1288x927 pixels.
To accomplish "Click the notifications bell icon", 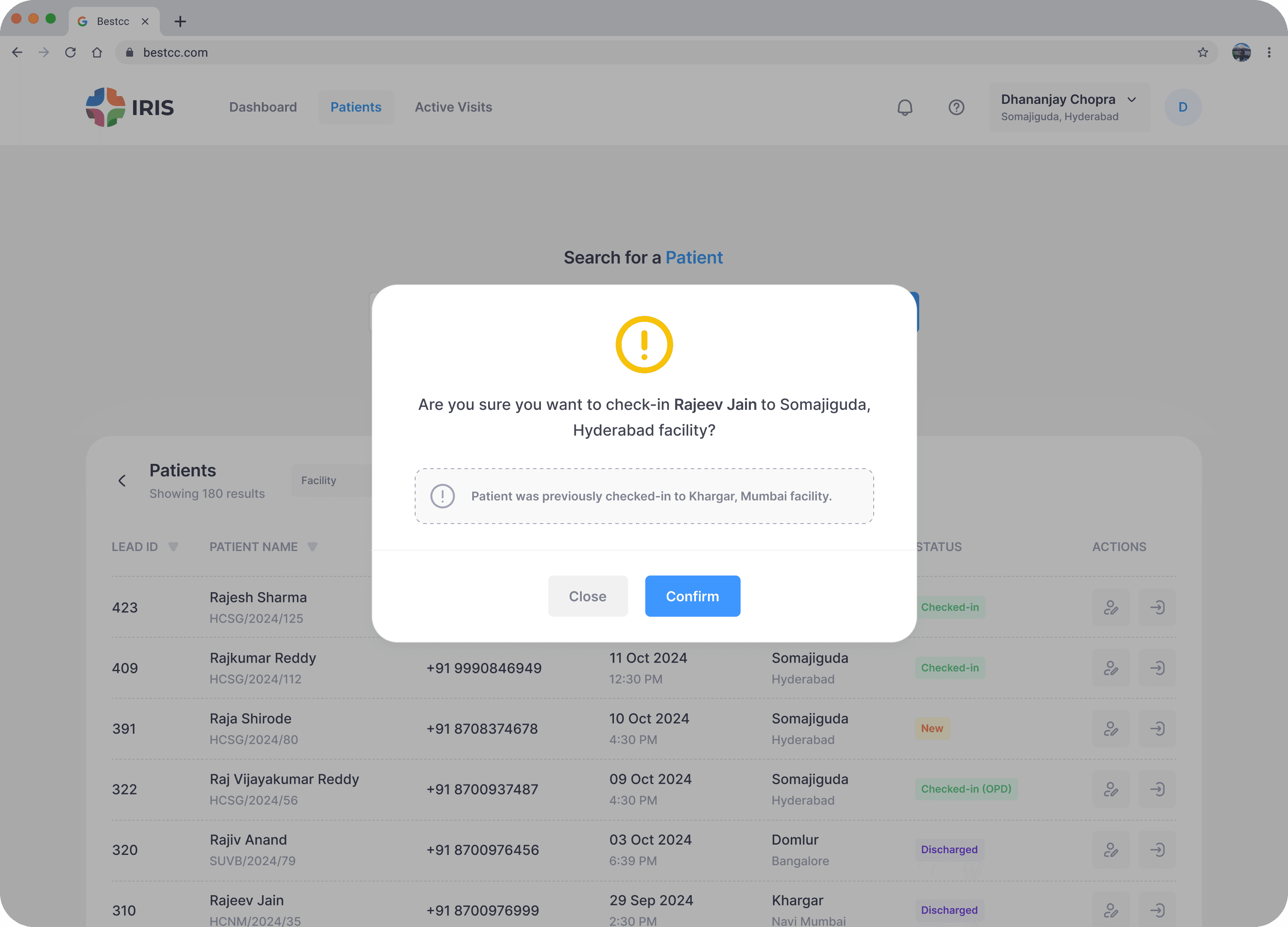I will click(x=905, y=107).
